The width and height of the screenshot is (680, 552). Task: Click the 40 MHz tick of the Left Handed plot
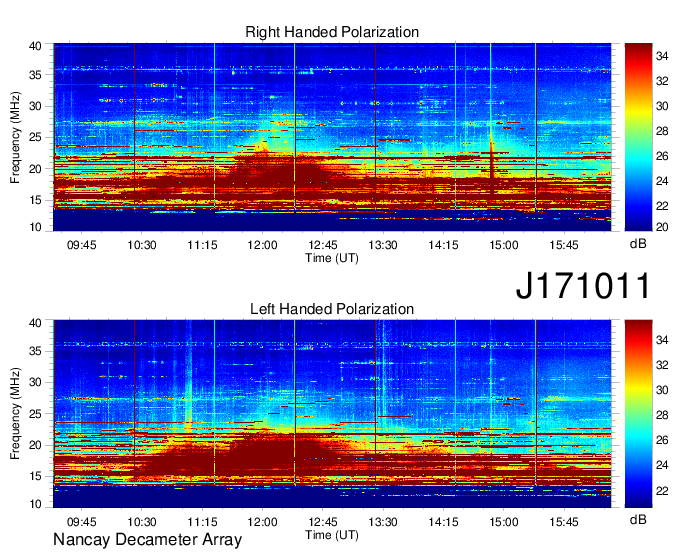pyautogui.click(x=35, y=323)
